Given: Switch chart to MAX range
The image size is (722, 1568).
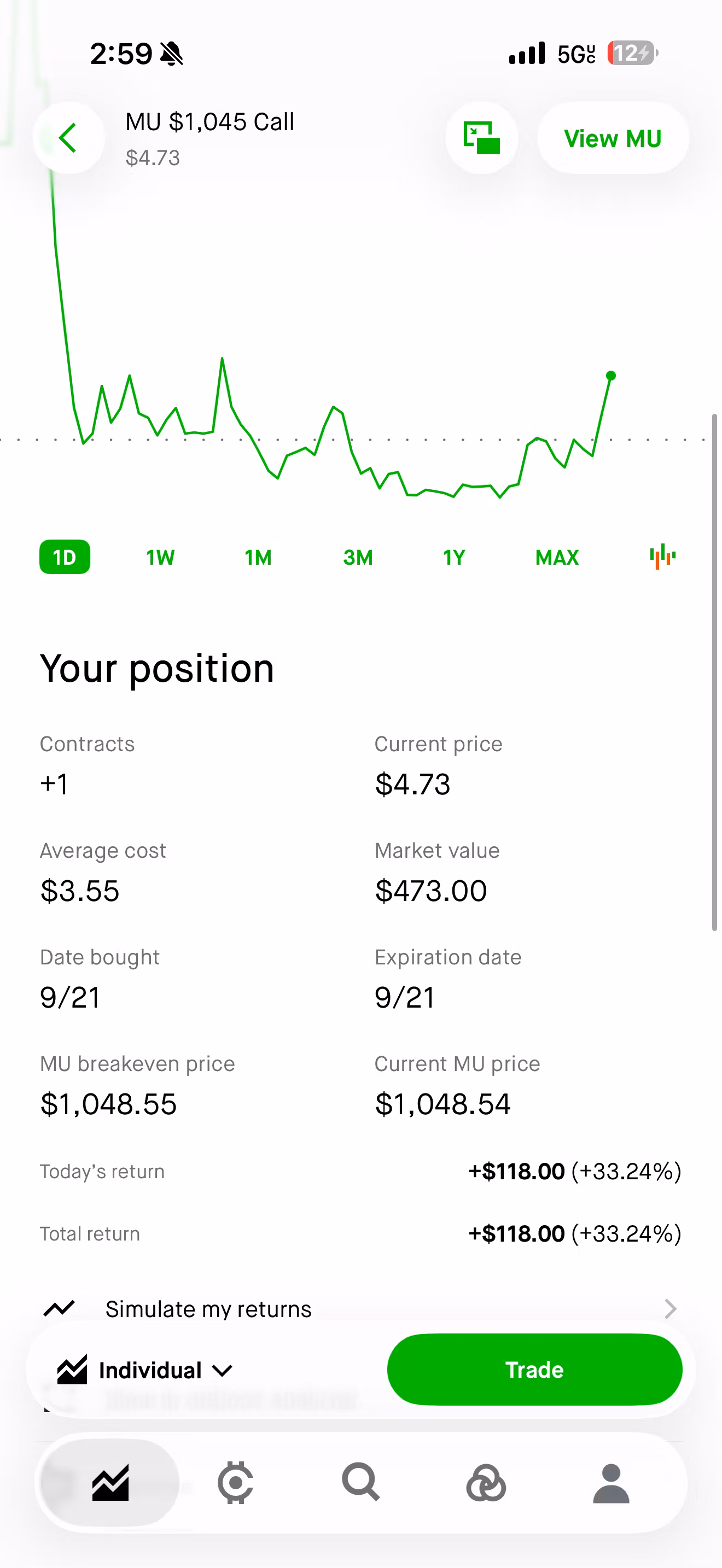Looking at the screenshot, I should 557,557.
